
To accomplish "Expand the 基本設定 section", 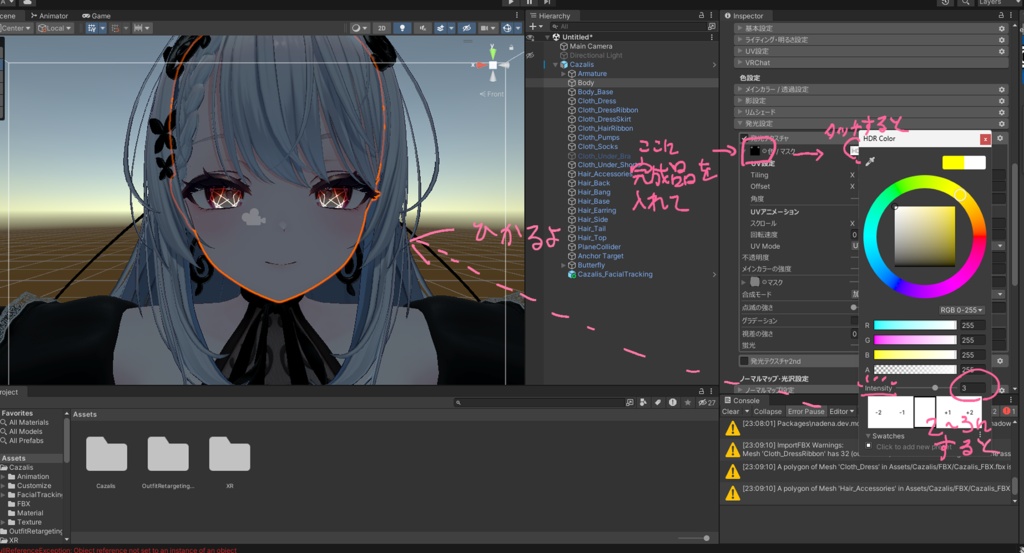I will tap(871, 28).
